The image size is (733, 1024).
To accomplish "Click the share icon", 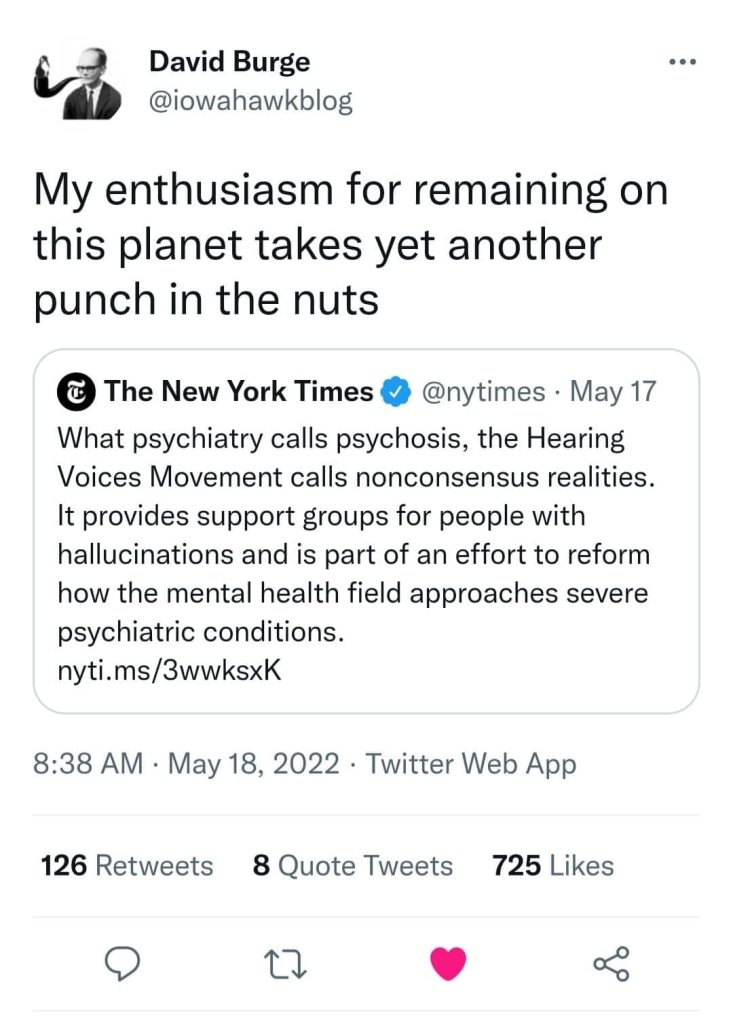I will (x=610, y=963).
